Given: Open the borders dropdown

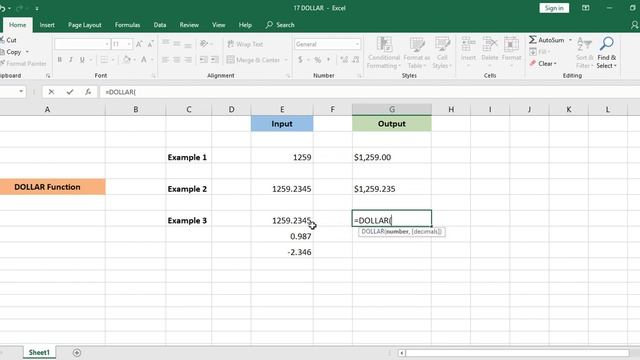Looking at the screenshot, I should tap(113, 60).
